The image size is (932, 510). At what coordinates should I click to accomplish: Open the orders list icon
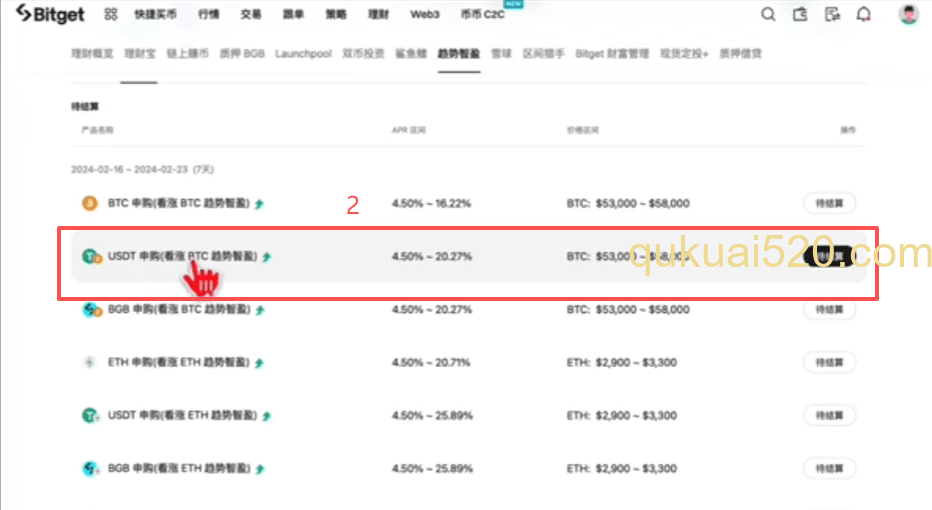click(832, 14)
